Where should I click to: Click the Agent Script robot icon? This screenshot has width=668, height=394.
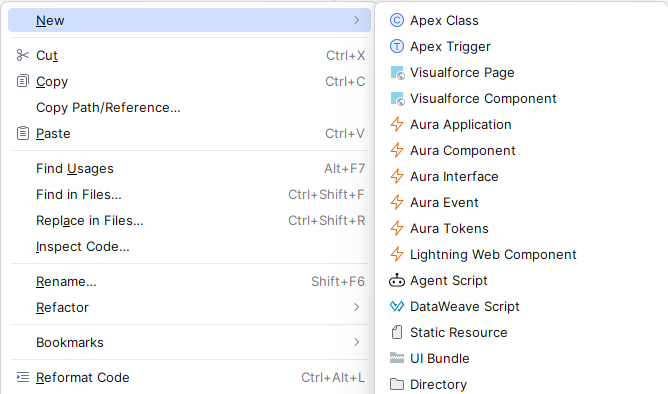click(397, 280)
